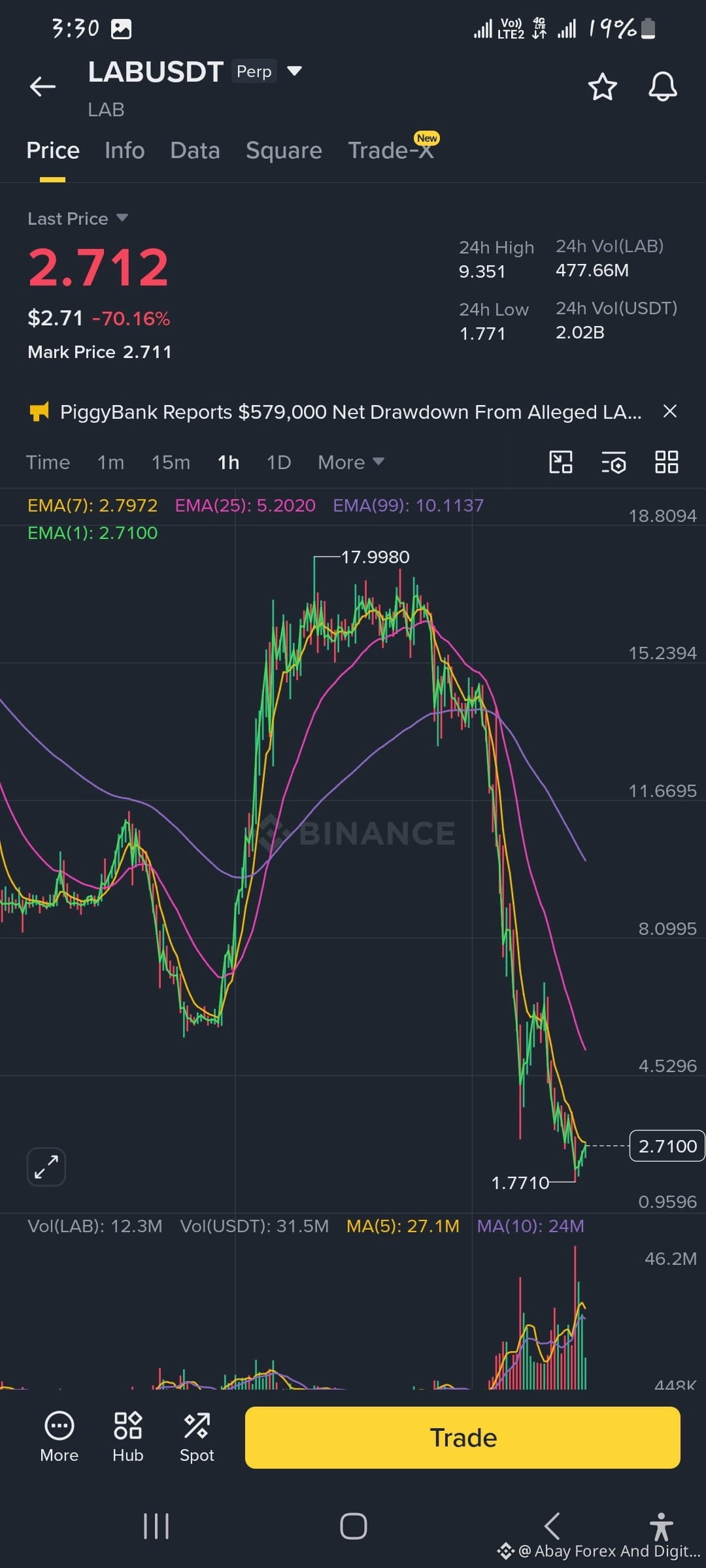
Task: Expand the More intervals dropdown
Action: [350, 462]
